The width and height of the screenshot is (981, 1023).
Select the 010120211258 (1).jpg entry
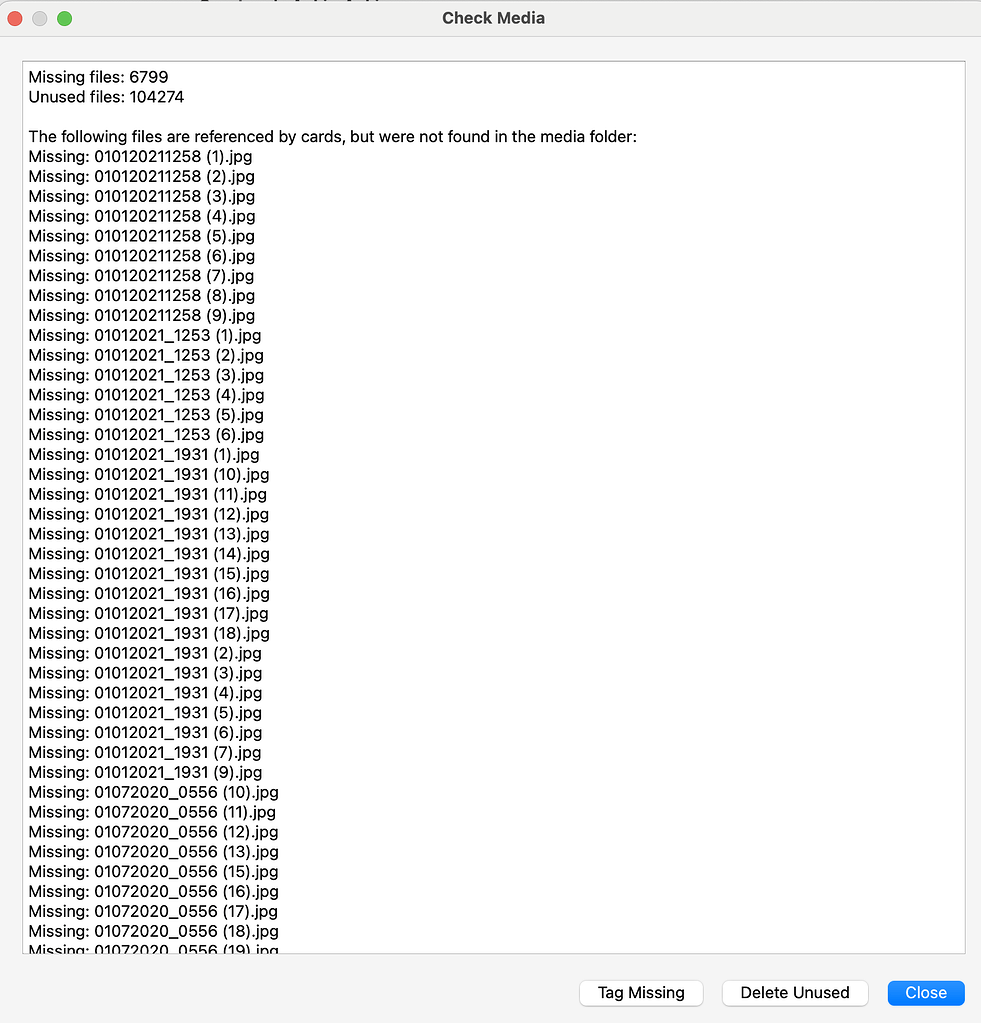click(140, 157)
